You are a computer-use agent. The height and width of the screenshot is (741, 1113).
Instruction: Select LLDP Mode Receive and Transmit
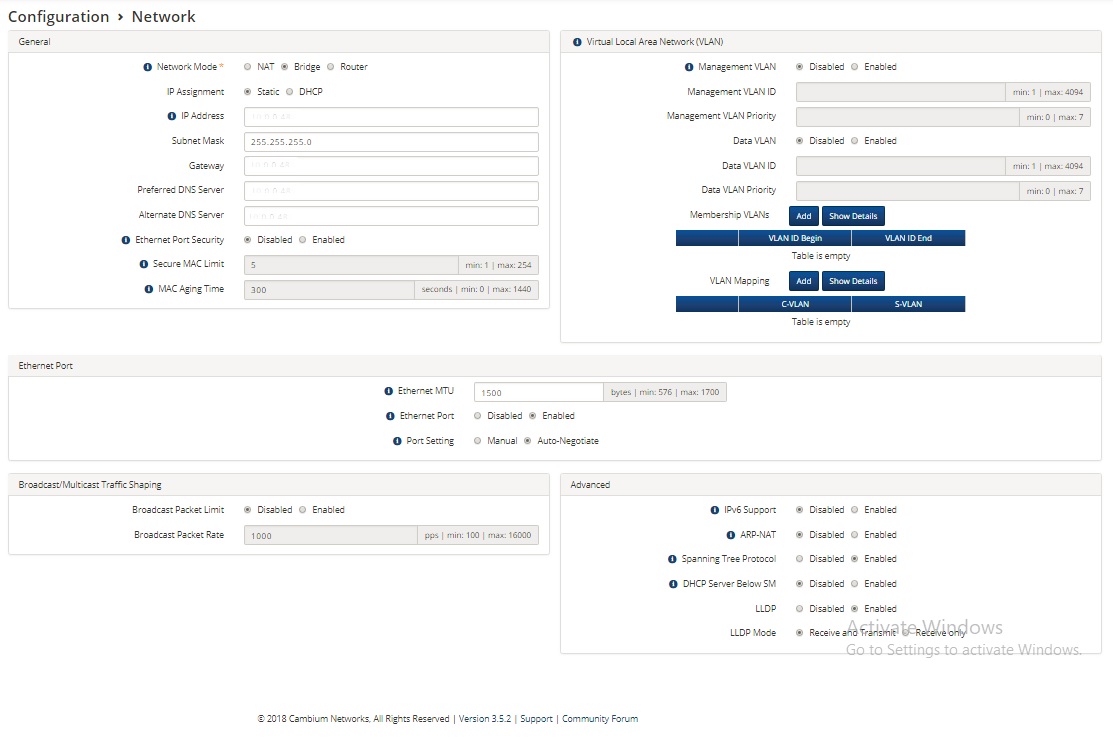click(x=800, y=632)
